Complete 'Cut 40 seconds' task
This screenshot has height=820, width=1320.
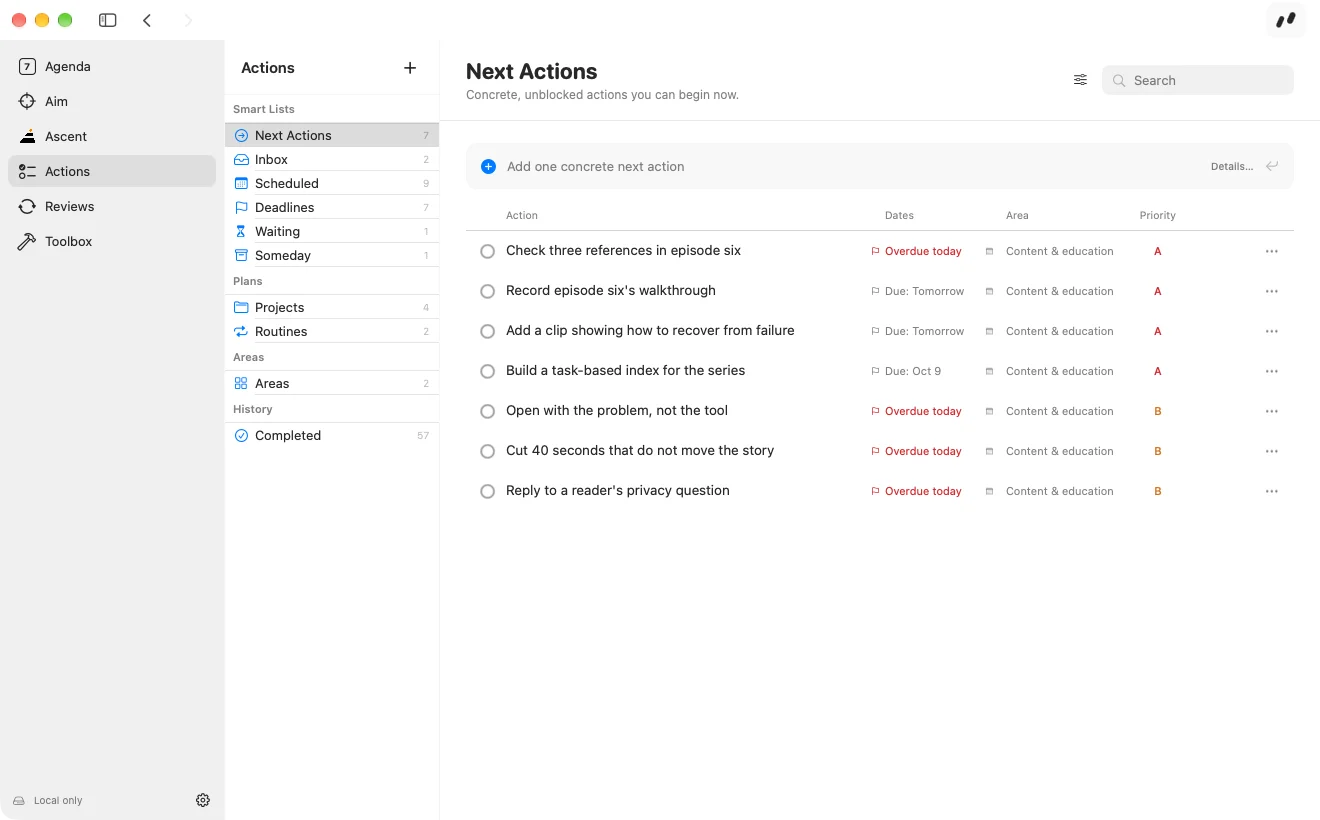point(487,451)
